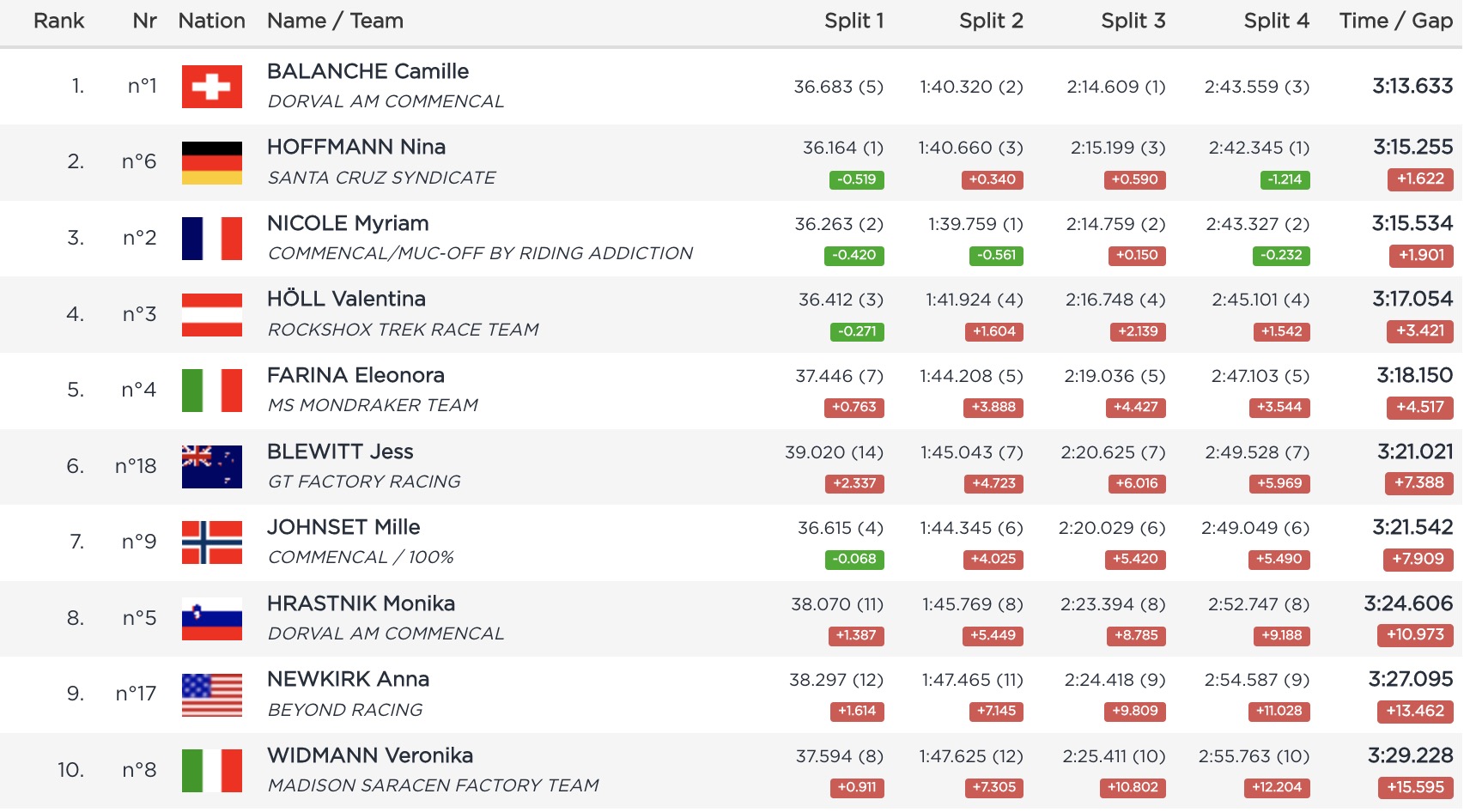Click the Italian flag beside Farina Eleonora
This screenshot has width=1470, height=812.
pos(211,391)
